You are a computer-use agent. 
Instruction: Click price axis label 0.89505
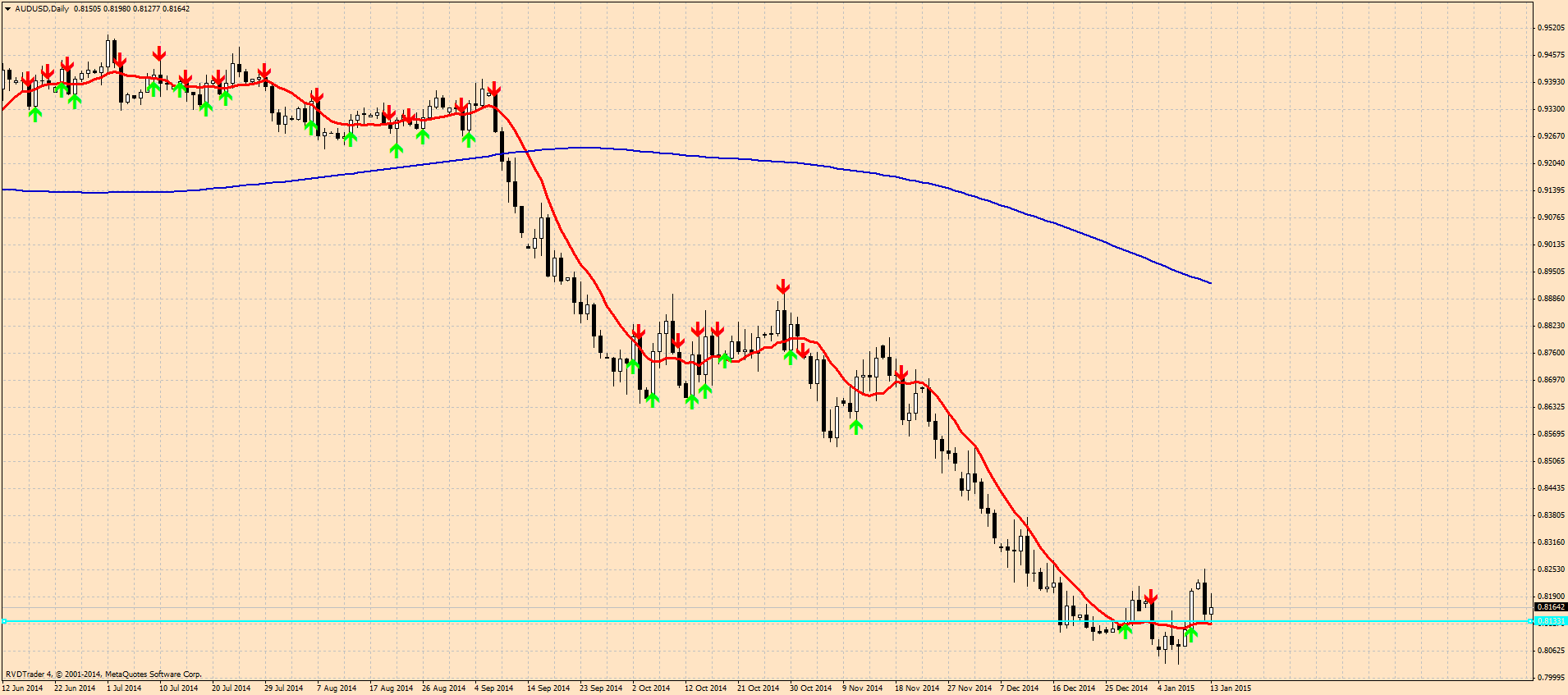click(1551, 272)
